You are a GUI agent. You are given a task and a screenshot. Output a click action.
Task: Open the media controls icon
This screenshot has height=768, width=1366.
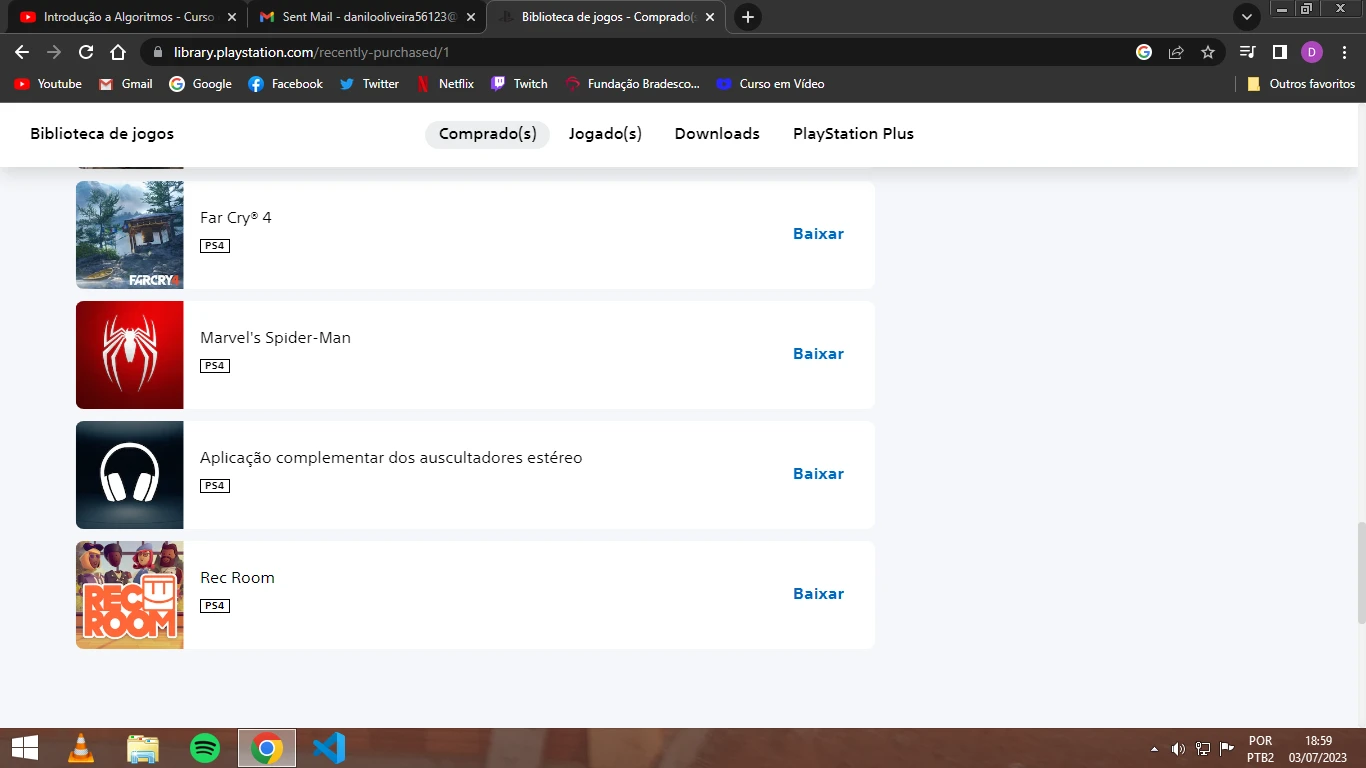1247,52
